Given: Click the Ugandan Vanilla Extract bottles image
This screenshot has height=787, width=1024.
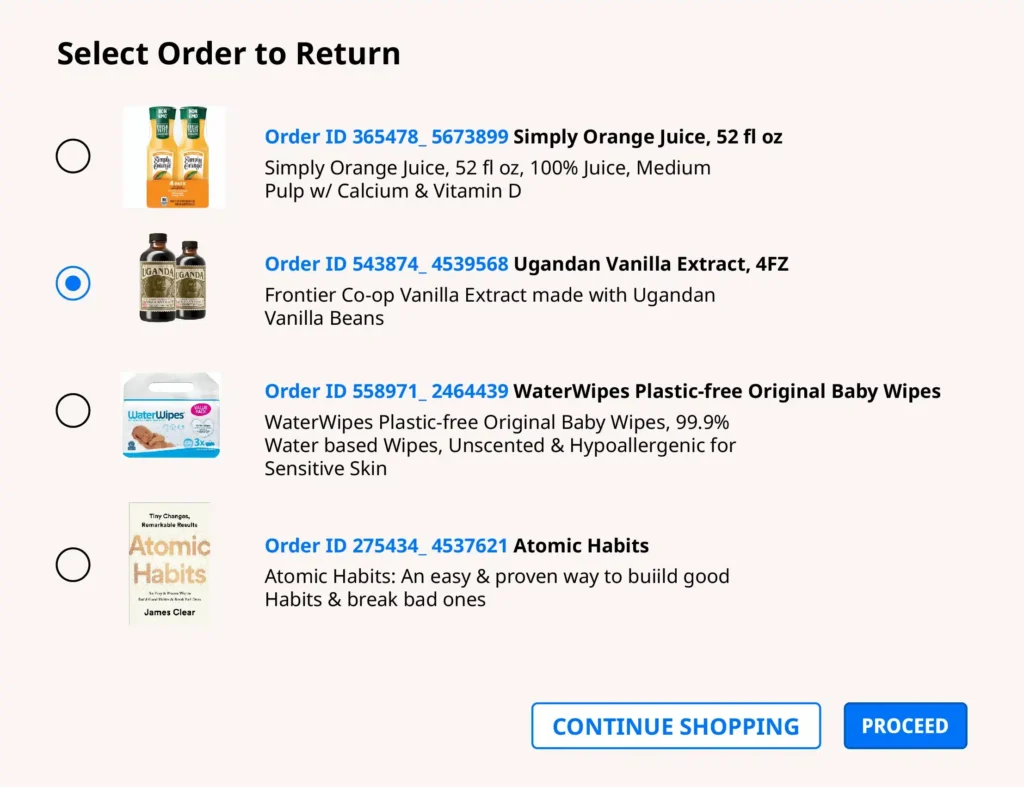Looking at the screenshot, I should tap(174, 278).
